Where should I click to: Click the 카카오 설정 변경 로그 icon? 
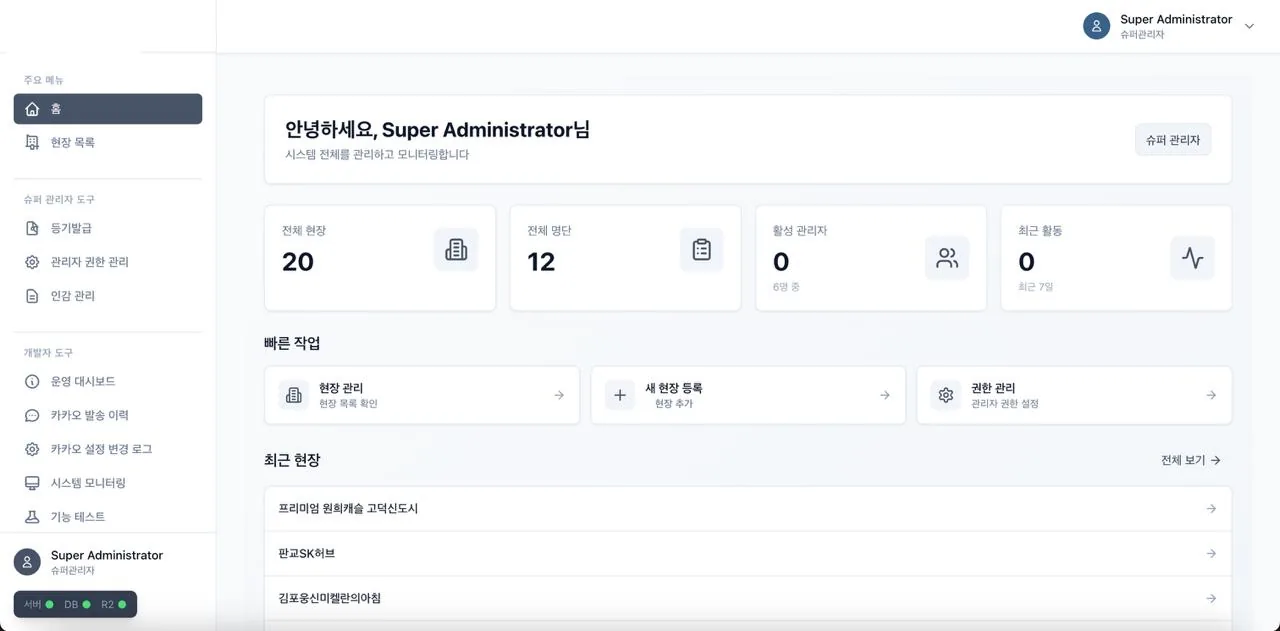point(34,449)
